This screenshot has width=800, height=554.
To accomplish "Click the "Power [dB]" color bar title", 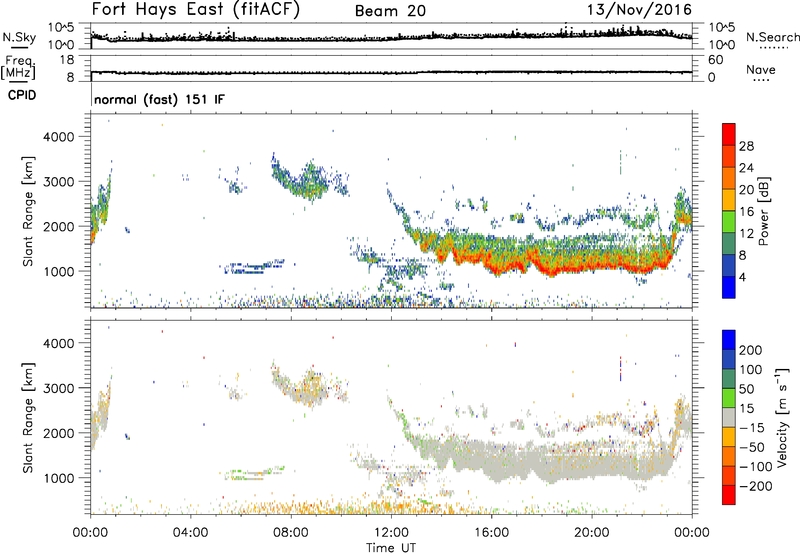I will [x=764, y=211].
